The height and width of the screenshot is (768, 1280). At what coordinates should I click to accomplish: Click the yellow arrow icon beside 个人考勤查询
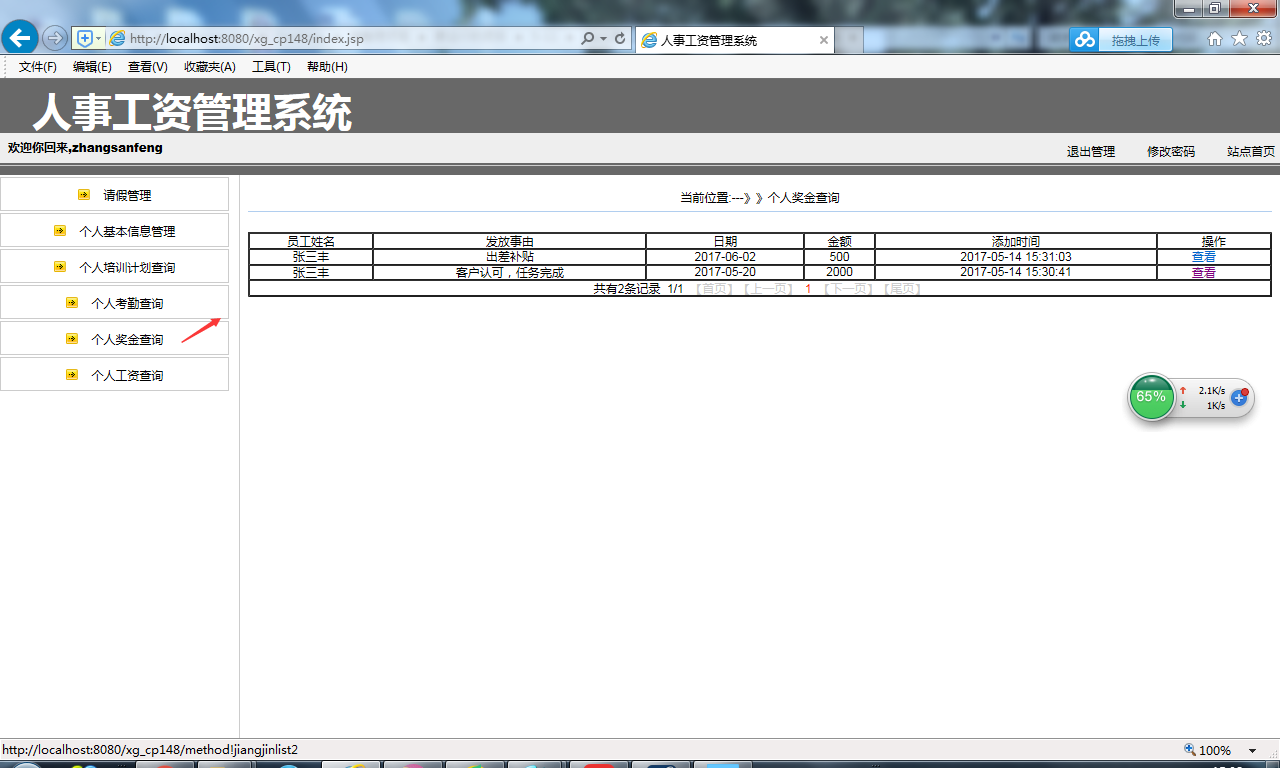[72, 303]
